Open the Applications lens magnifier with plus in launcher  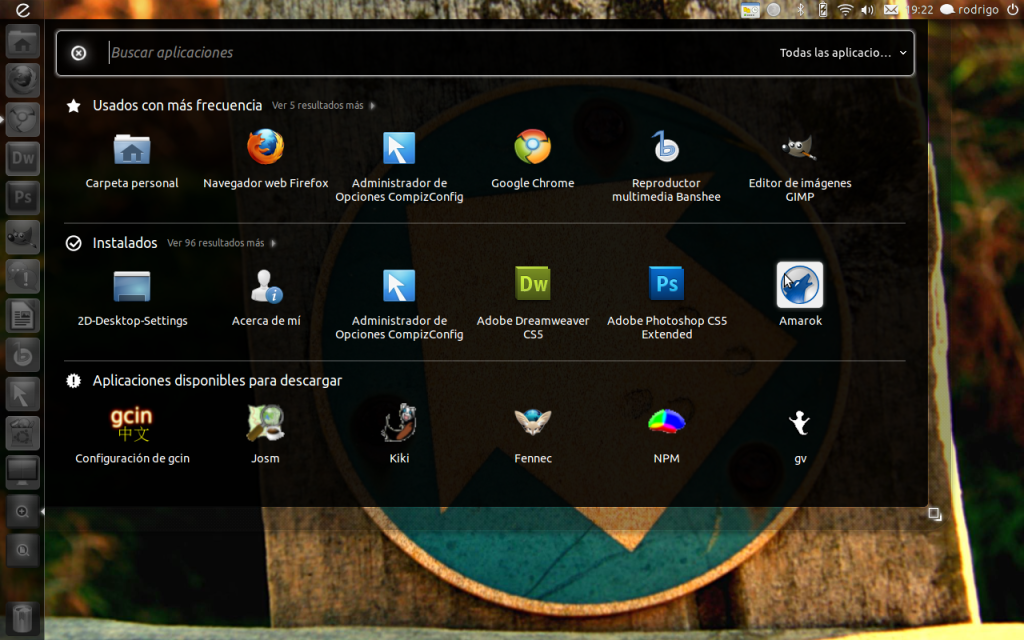(x=23, y=511)
